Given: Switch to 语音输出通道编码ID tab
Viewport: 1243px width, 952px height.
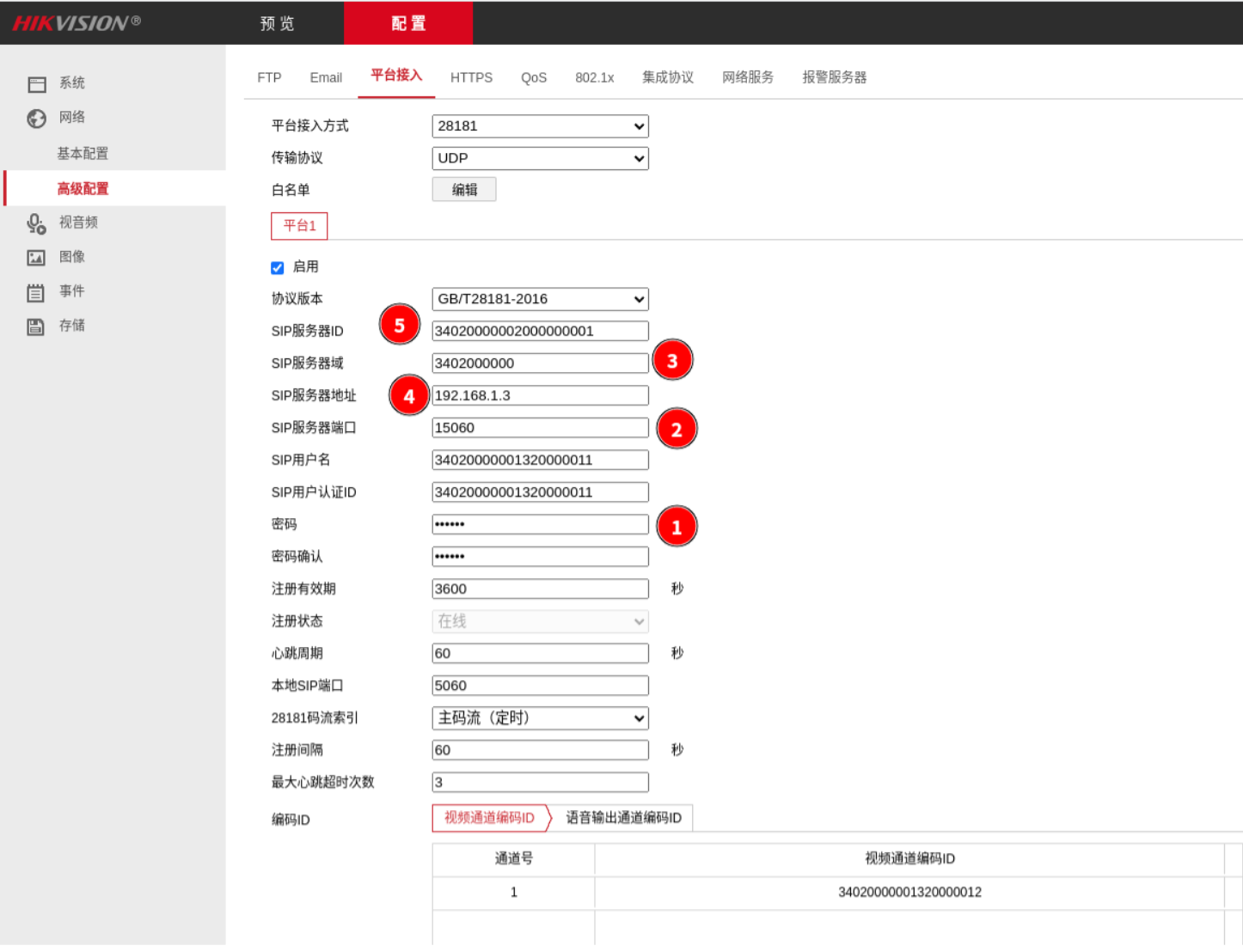Looking at the screenshot, I should point(623,818).
